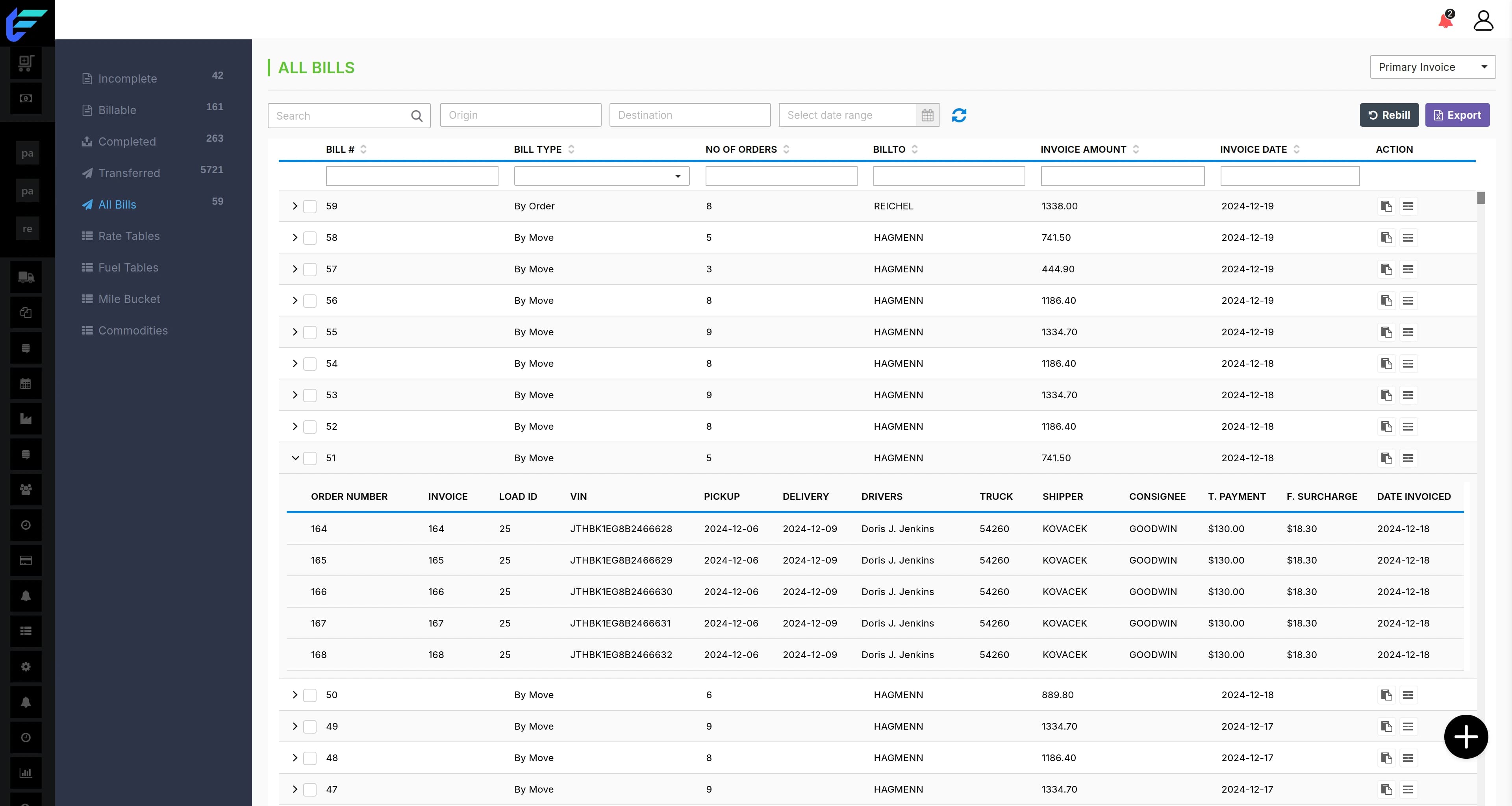Tick the checkbox for bill 59
The image size is (1512, 806).
[x=310, y=207]
